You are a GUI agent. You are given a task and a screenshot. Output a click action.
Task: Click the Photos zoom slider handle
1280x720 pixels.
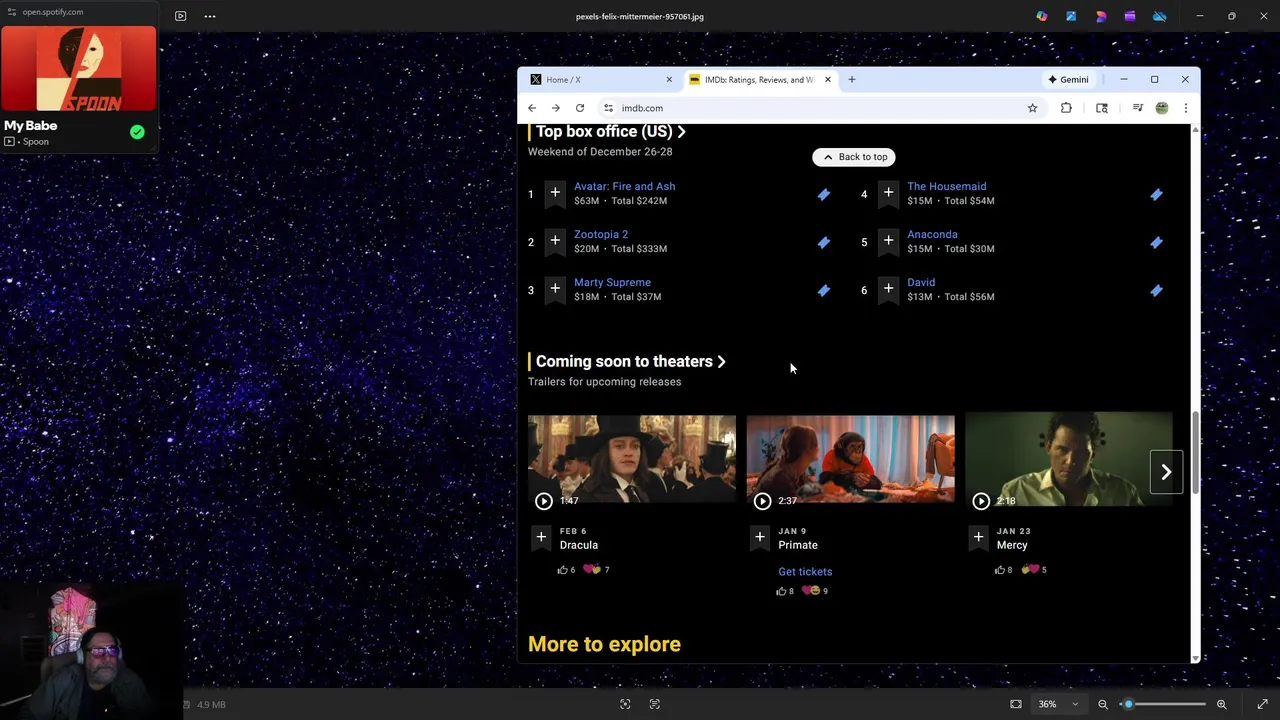[x=1128, y=704]
